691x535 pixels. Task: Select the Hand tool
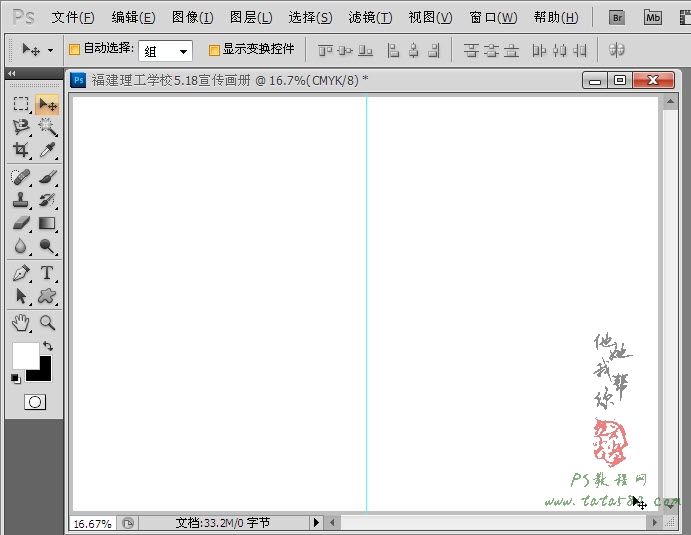point(21,323)
